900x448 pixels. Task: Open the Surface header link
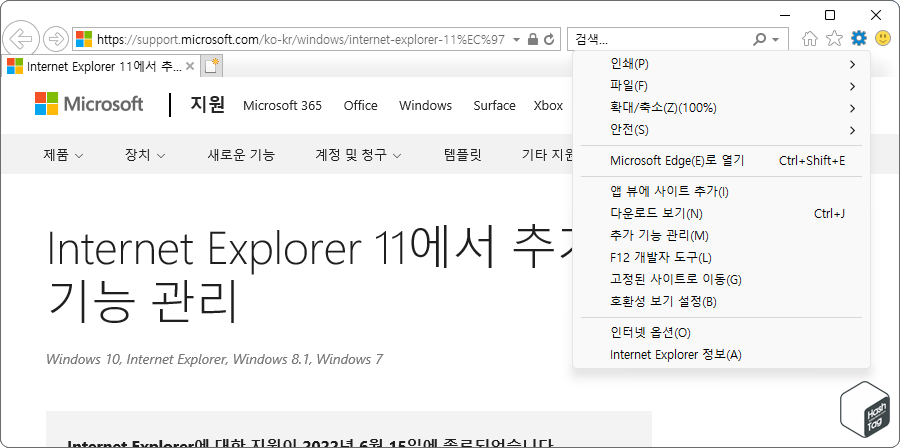point(494,106)
